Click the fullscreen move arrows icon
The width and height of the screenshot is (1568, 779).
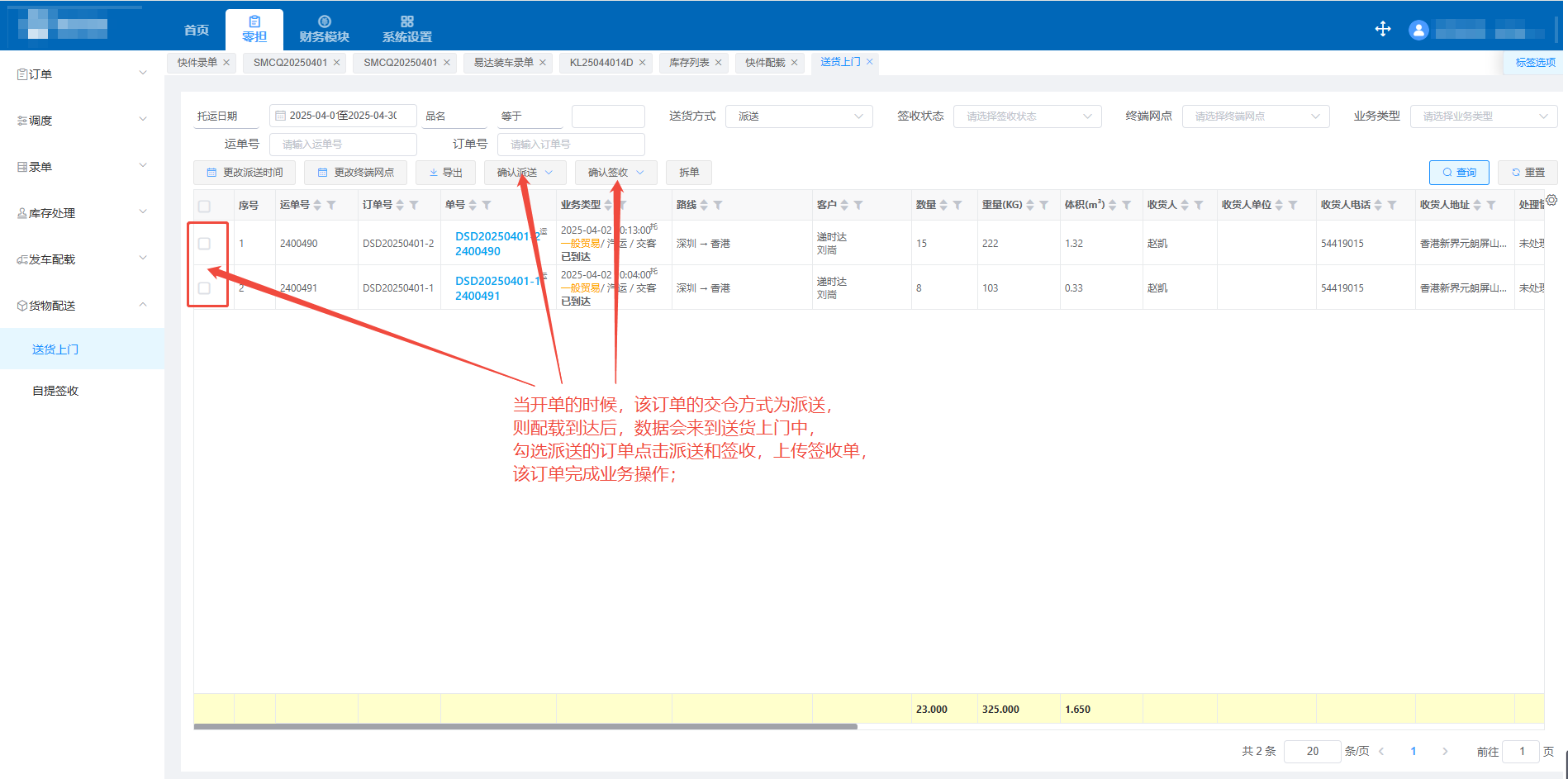[1382, 30]
